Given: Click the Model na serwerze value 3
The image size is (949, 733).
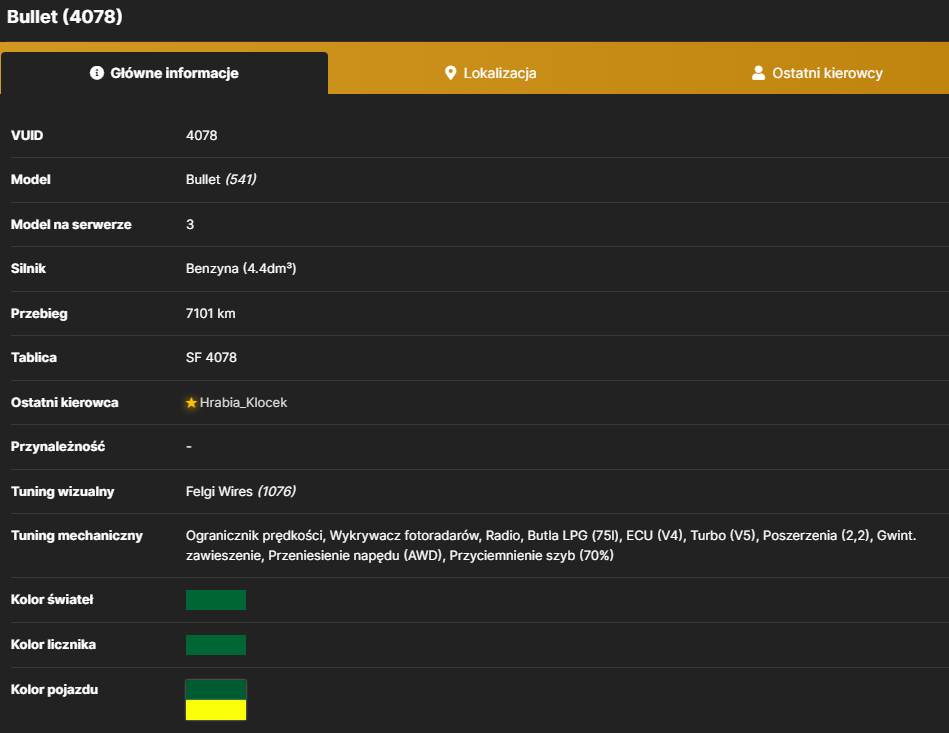Looking at the screenshot, I should [190, 225].
